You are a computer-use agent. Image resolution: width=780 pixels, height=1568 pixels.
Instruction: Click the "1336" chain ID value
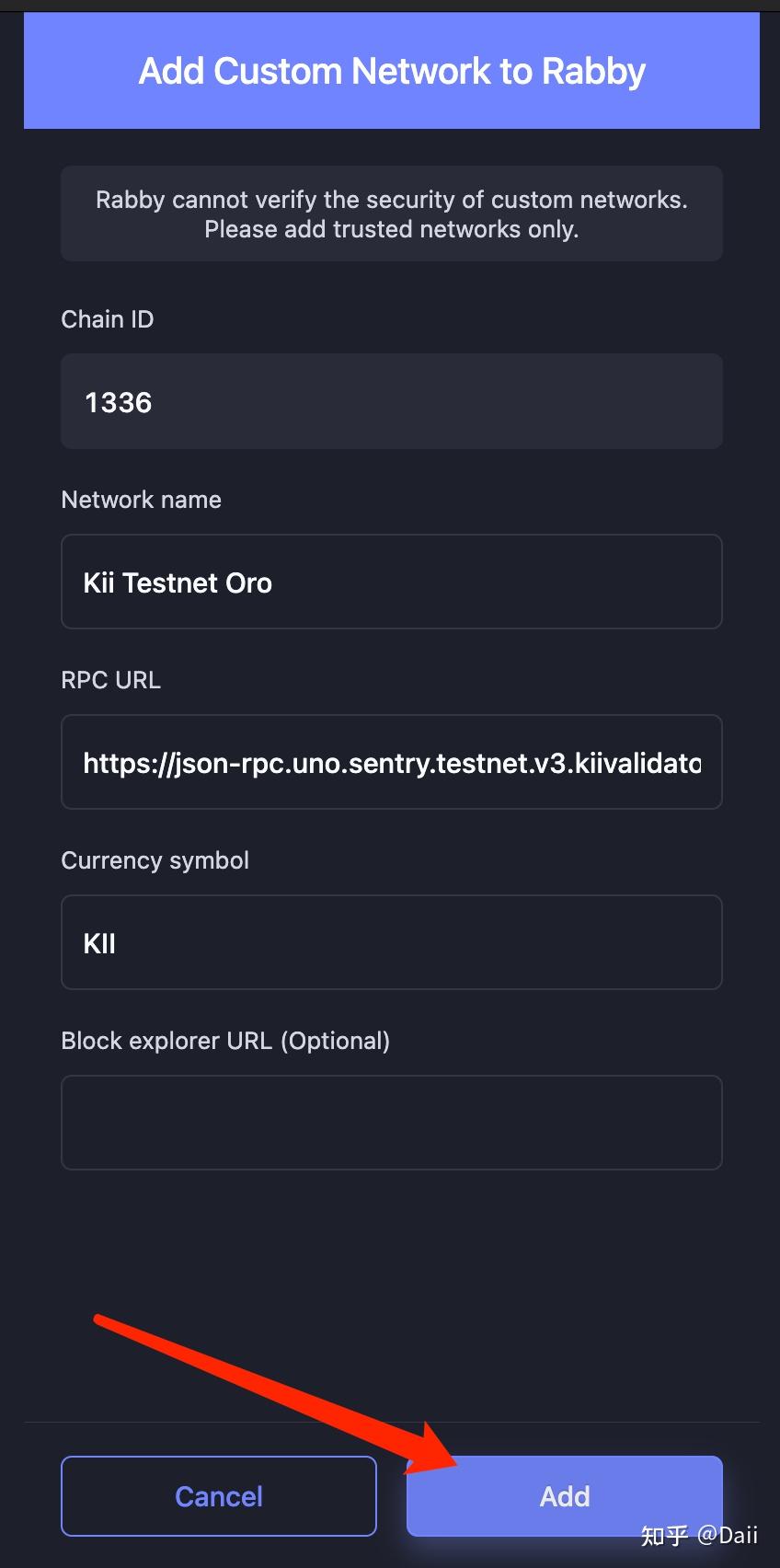point(118,402)
